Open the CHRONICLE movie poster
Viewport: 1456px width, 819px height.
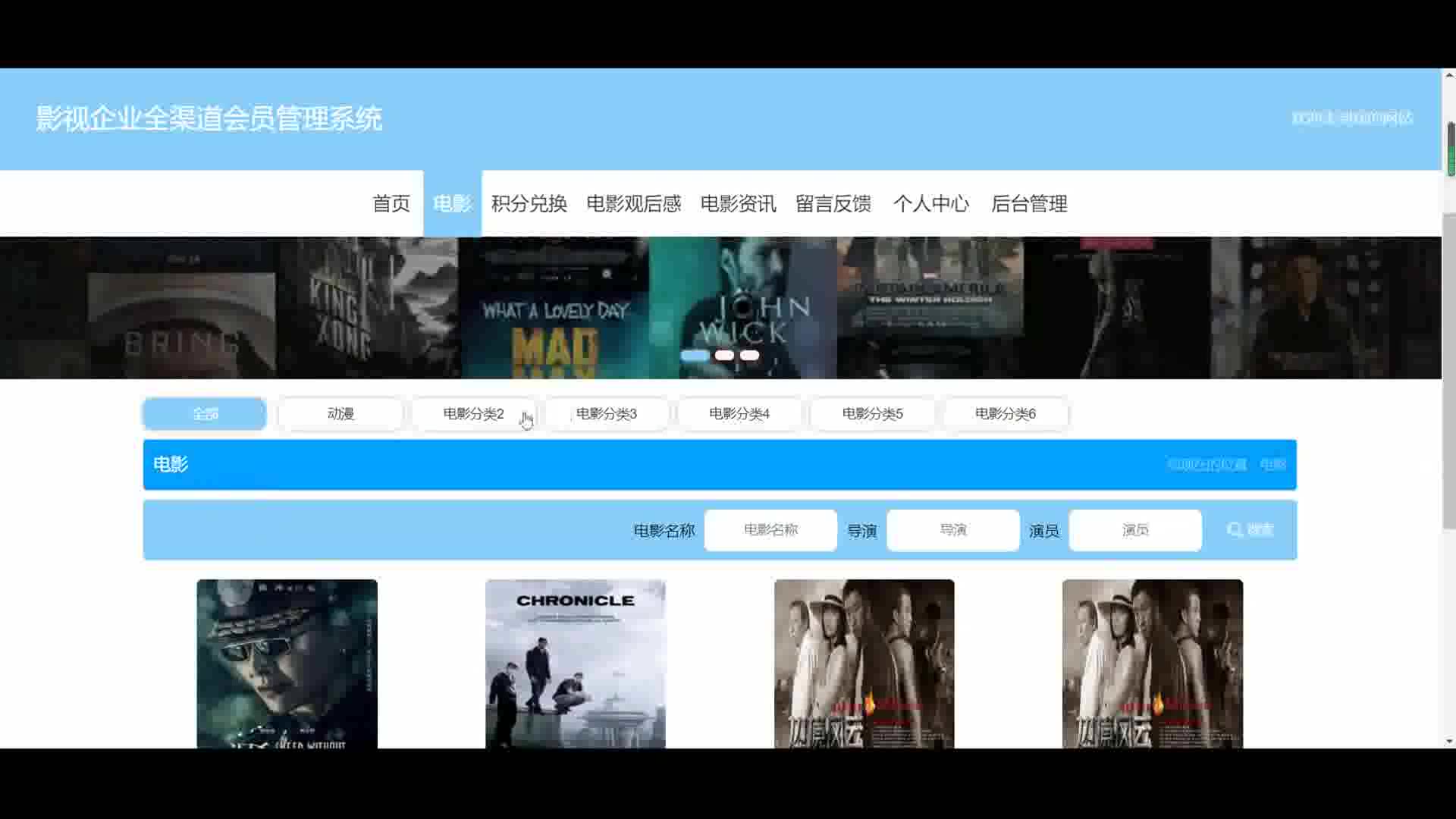pos(576,664)
